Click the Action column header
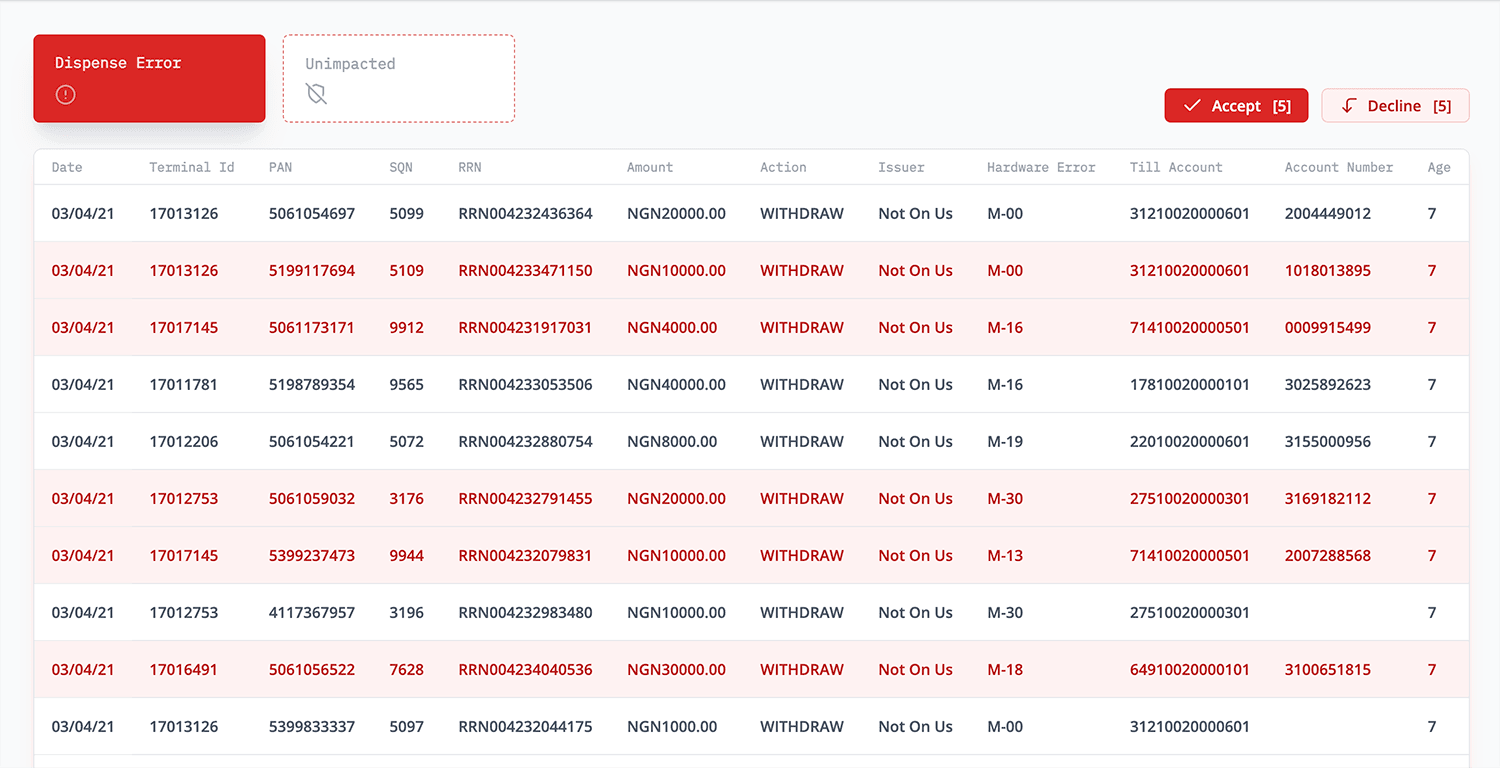The height and width of the screenshot is (768, 1500). point(783,167)
